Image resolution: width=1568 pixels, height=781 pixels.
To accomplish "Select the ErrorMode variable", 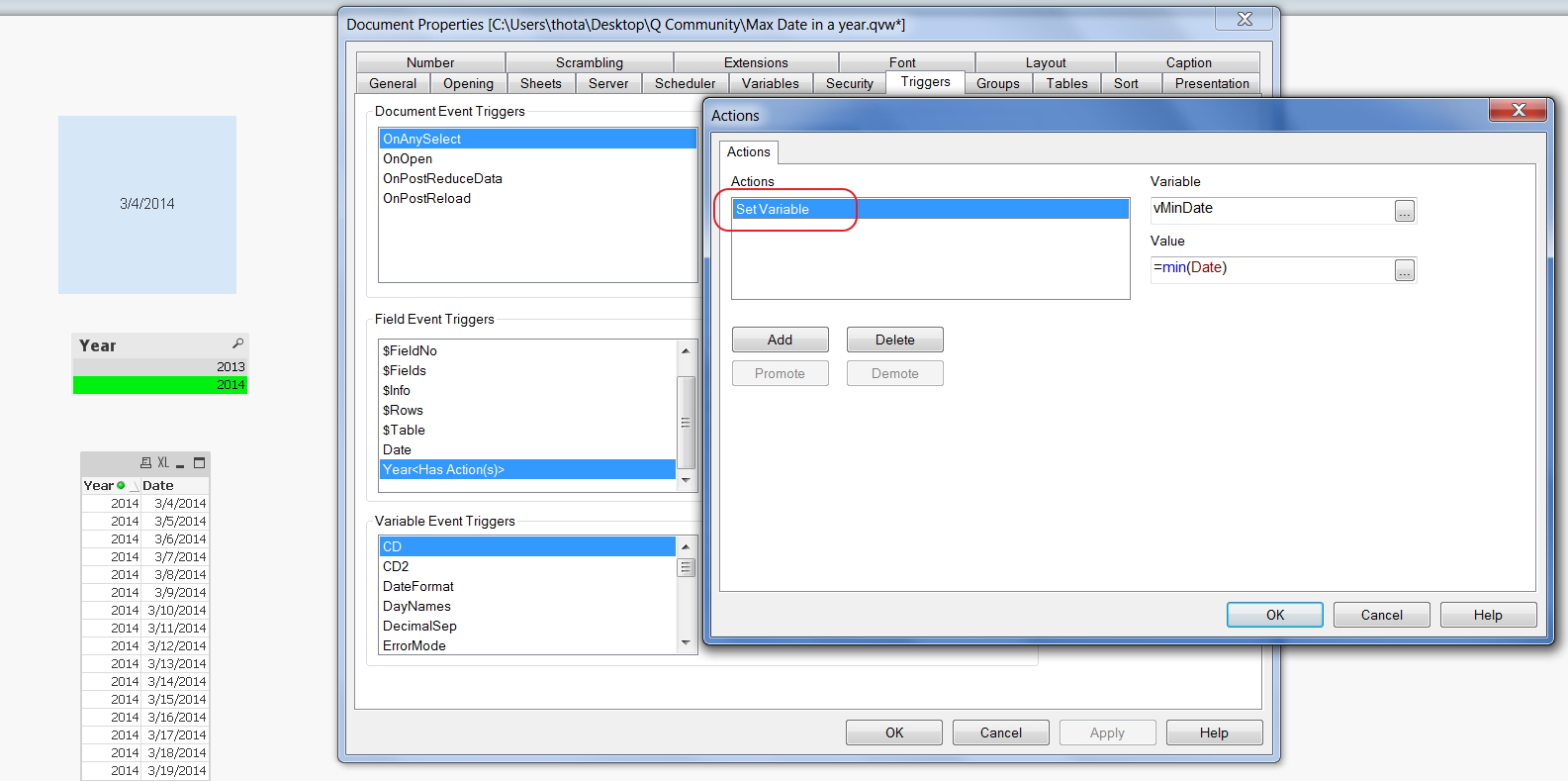I will point(527,645).
